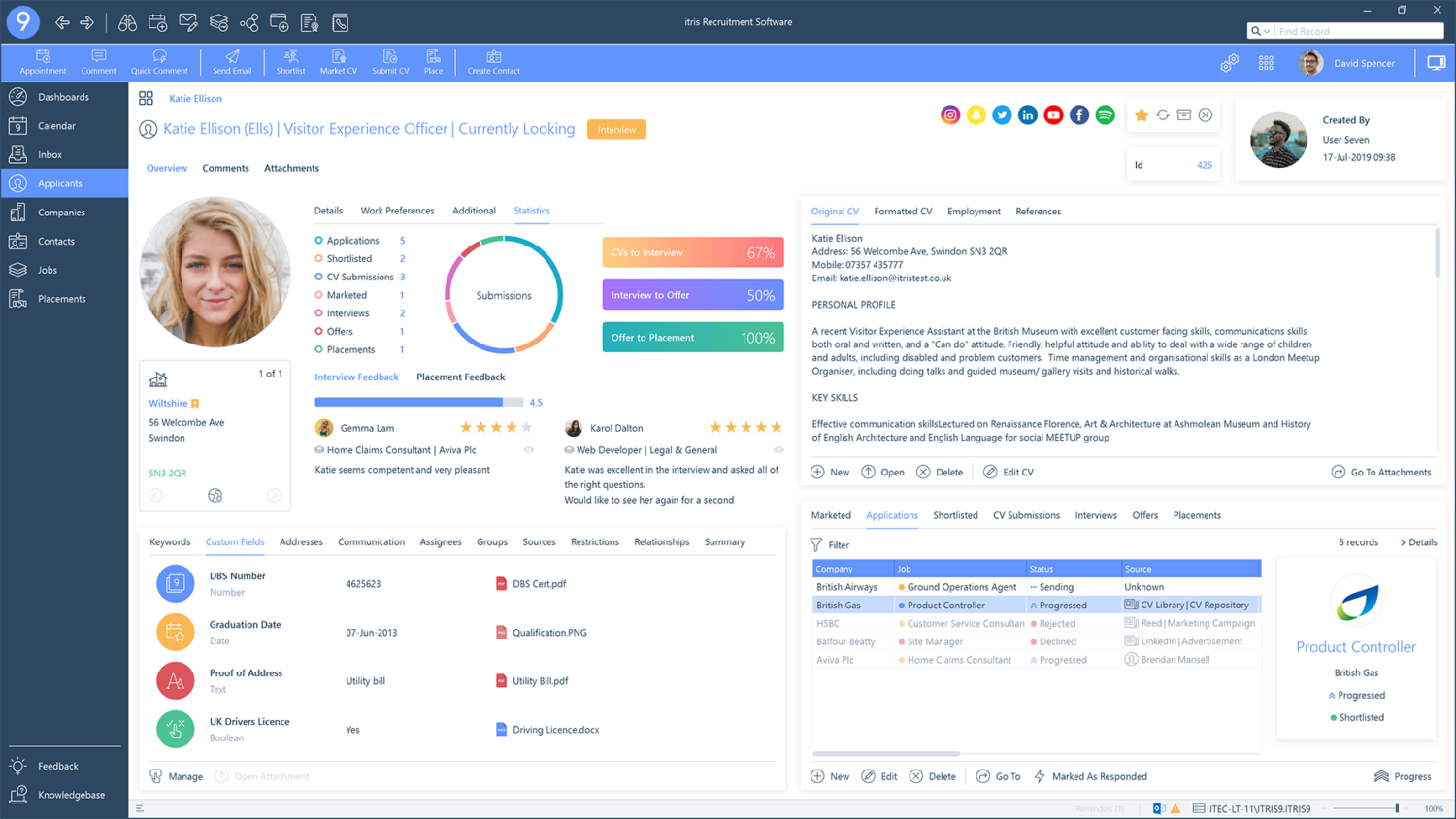Viewport: 1456px width, 819px height.
Task: Open the Shortlist tool in the ribbon
Action: coord(290,61)
